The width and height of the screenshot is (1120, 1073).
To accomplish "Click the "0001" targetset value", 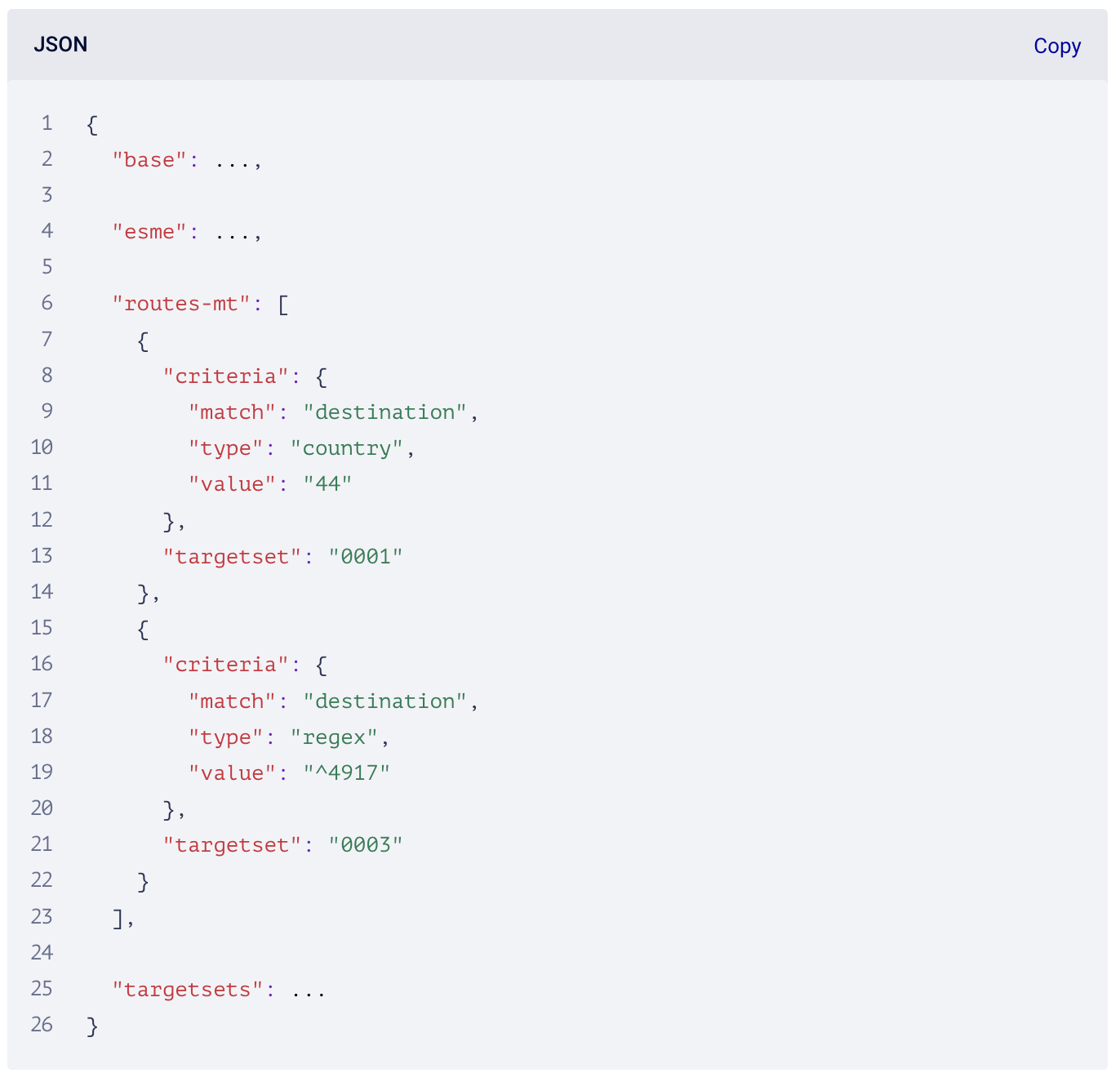I will pos(365,557).
